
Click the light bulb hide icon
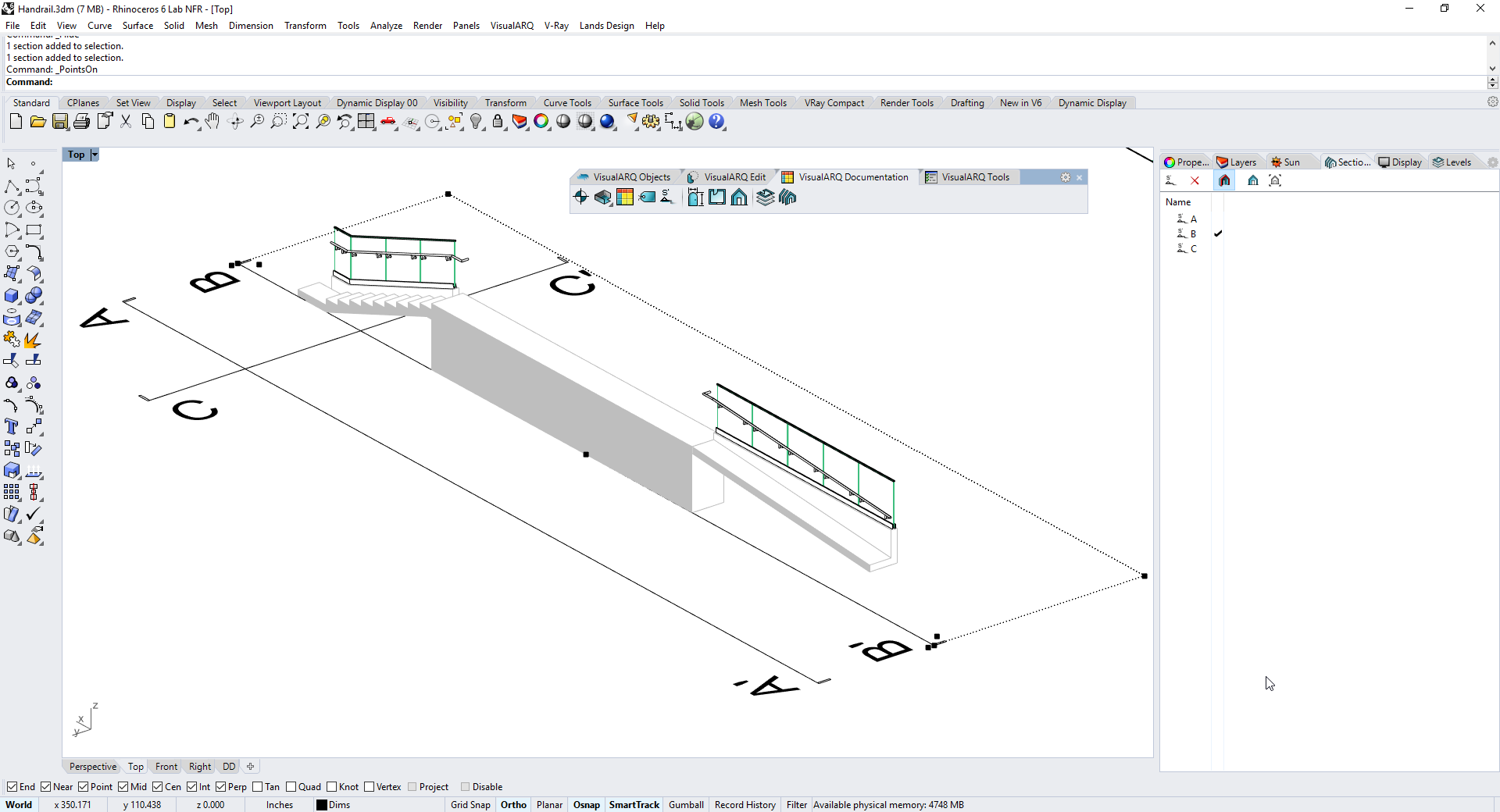point(476,122)
